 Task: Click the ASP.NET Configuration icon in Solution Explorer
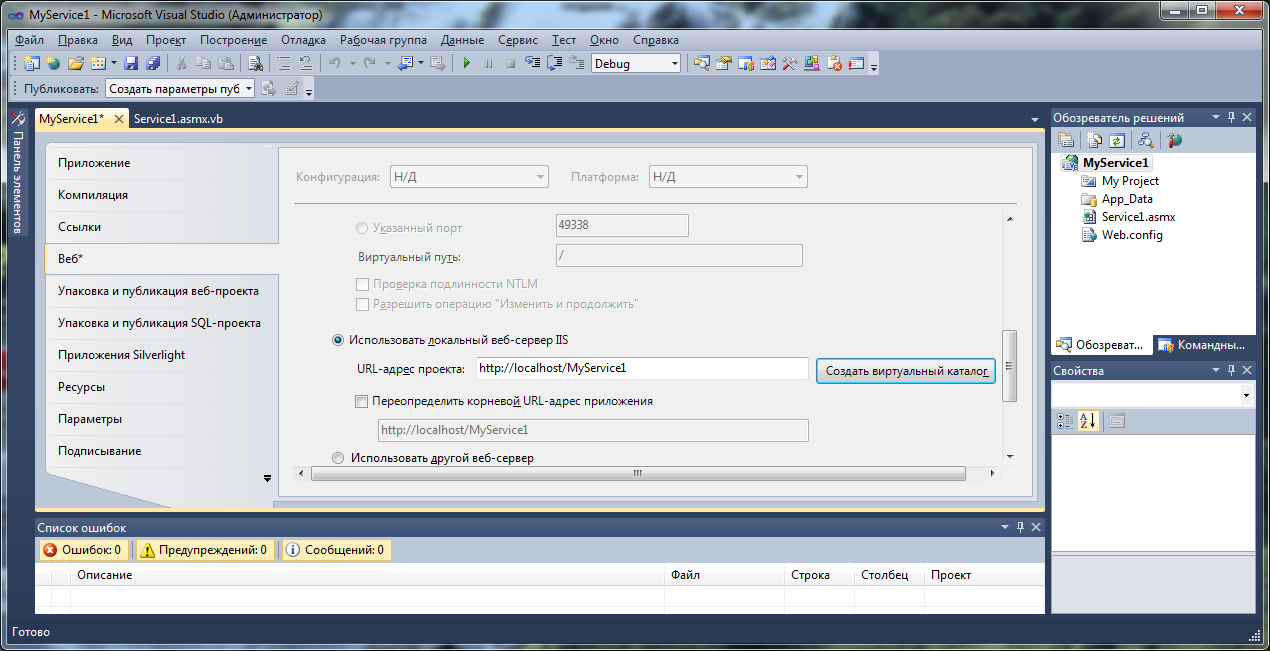click(1175, 140)
